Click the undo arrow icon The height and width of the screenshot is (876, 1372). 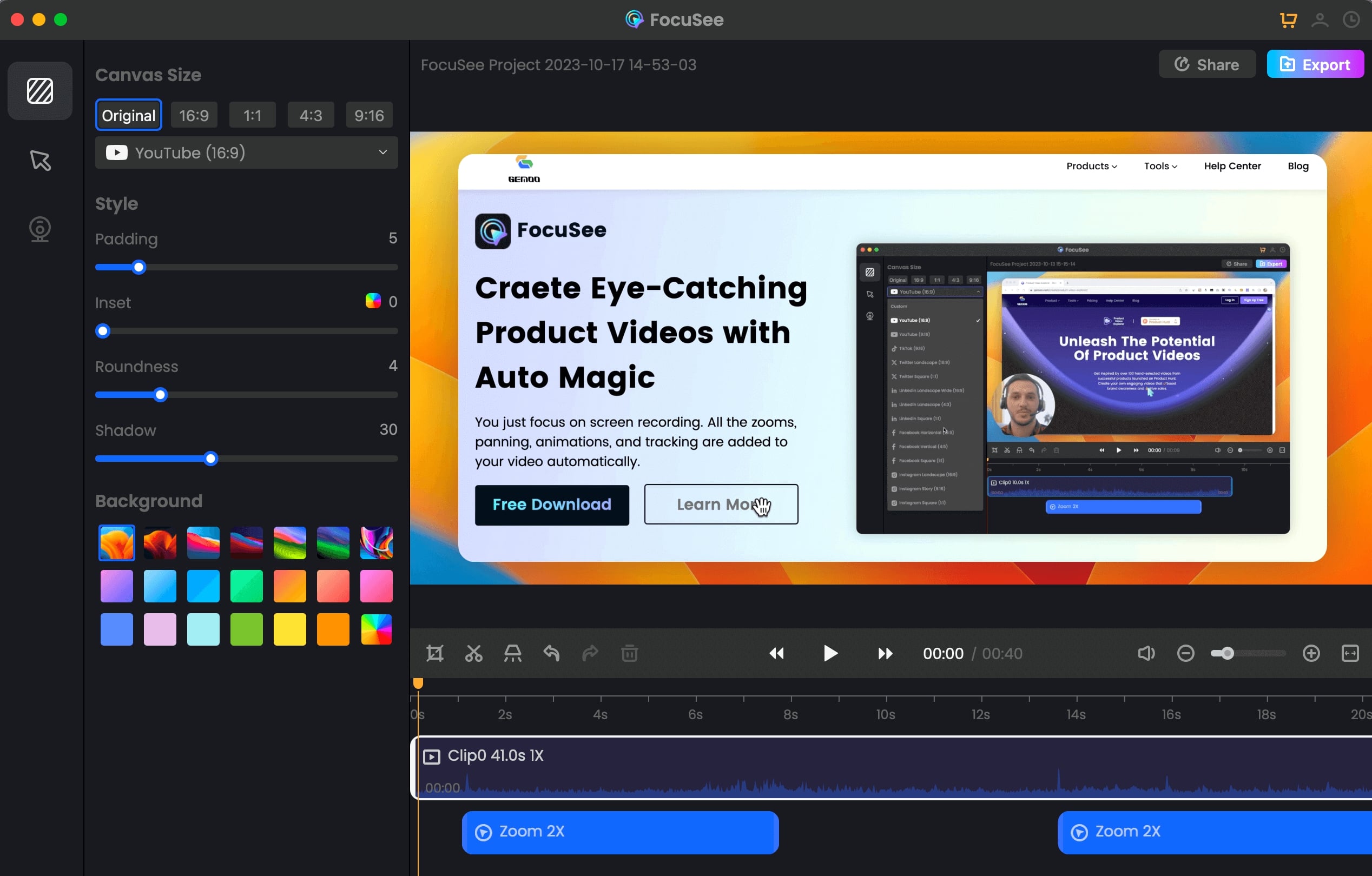pyautogui.click(x=551, y=653)
